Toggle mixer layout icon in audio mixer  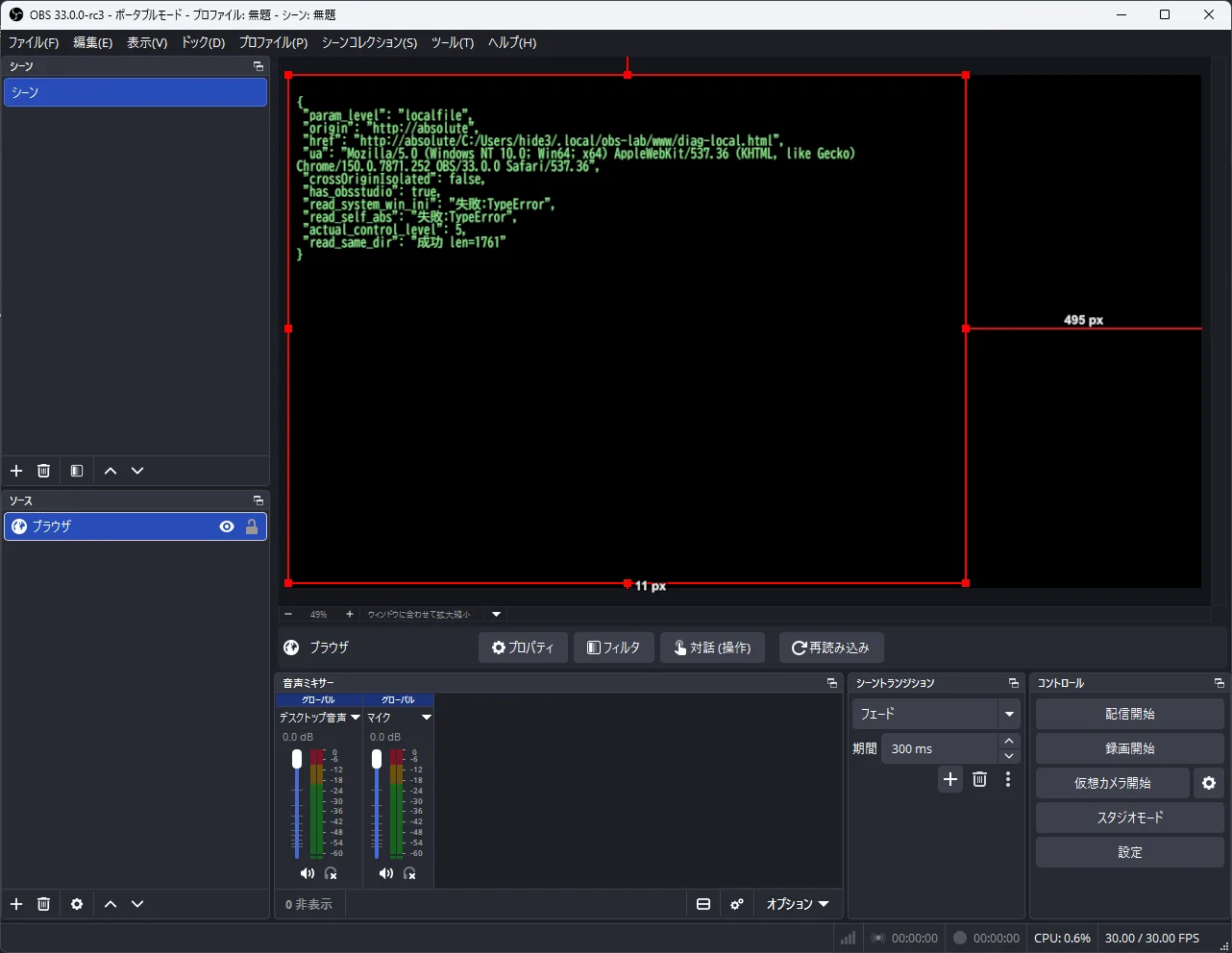click(703, 904)
